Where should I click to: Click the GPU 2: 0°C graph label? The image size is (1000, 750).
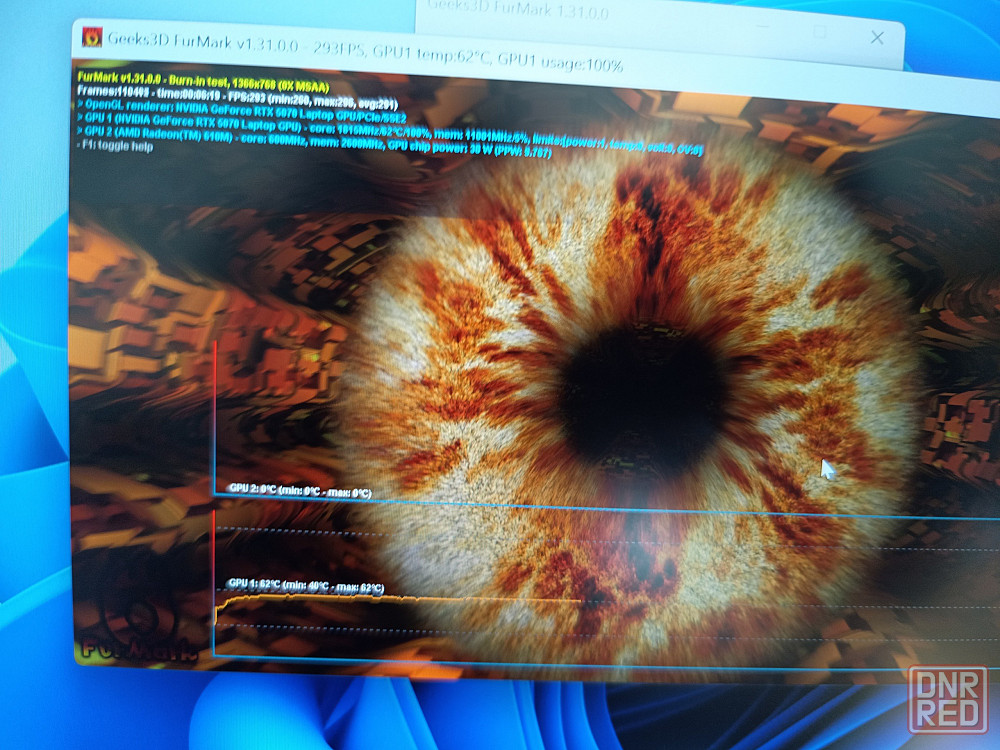coord(300,490)
